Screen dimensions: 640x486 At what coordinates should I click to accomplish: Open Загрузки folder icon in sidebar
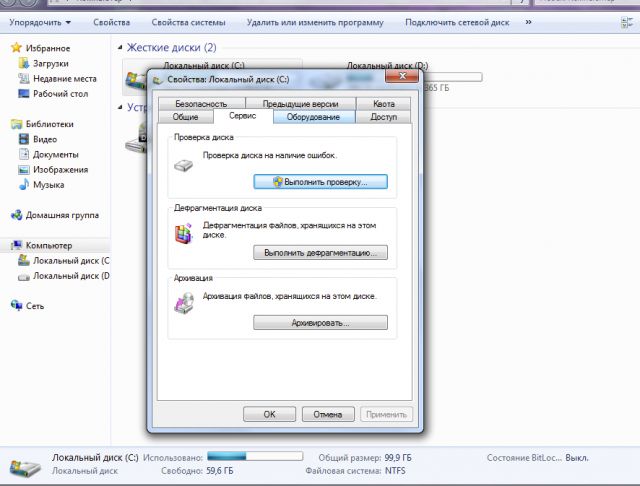[24, 63]
